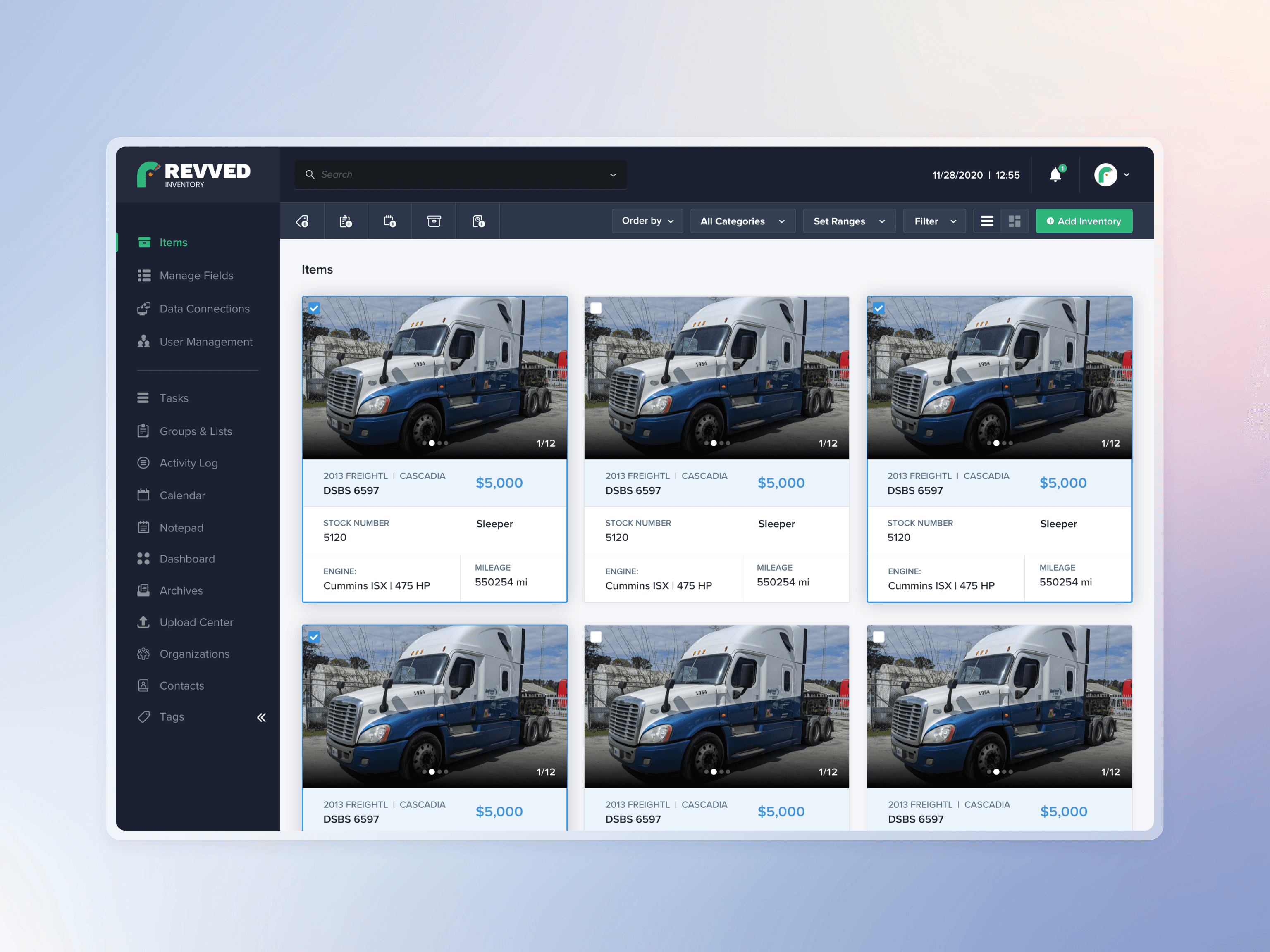Viewport: 1270px width, 952px height.
Task: Click the add to list clipboard icon
Action: tap(346, 221)
